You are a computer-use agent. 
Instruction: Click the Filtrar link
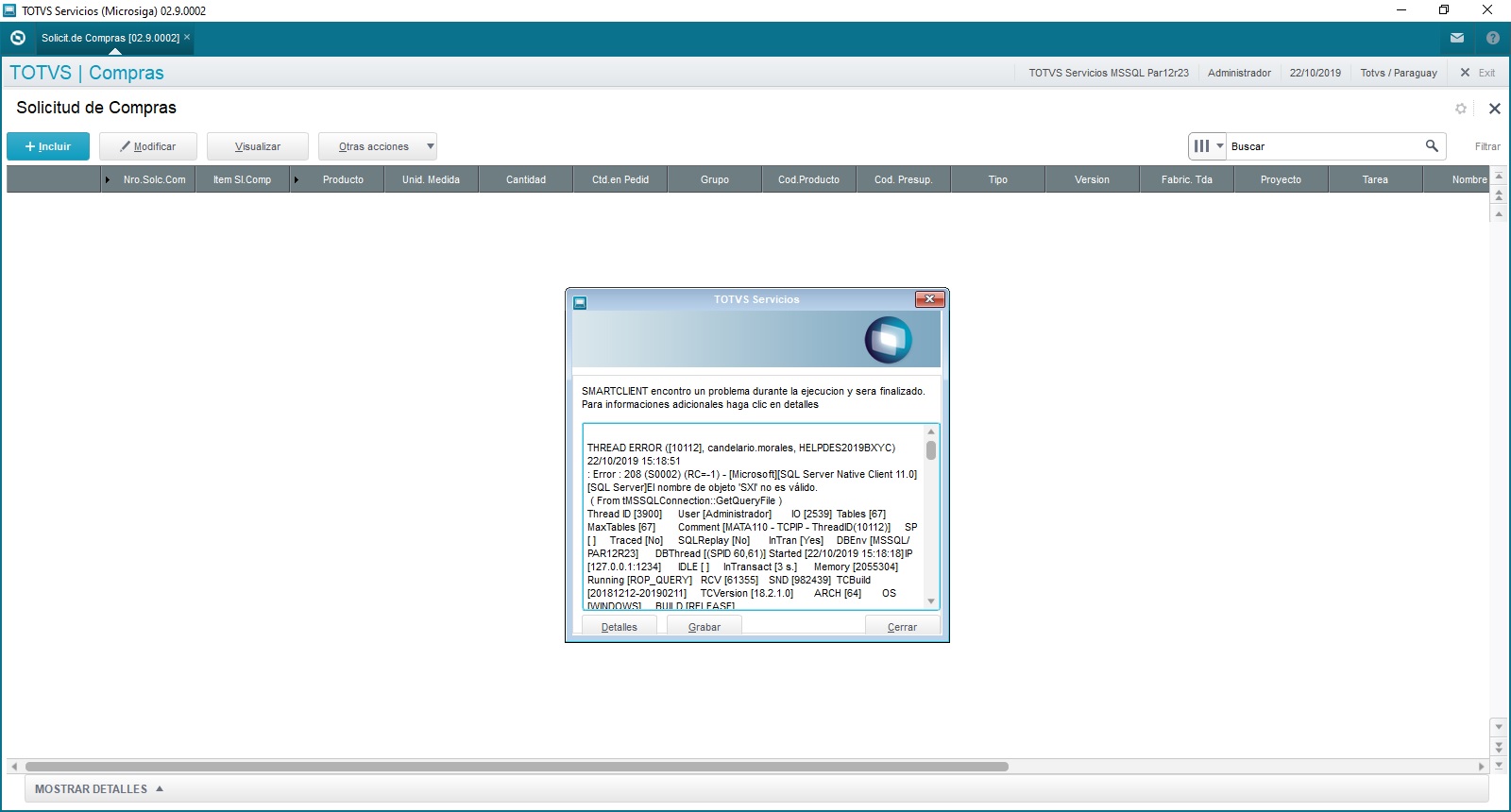coord(1487,146)
